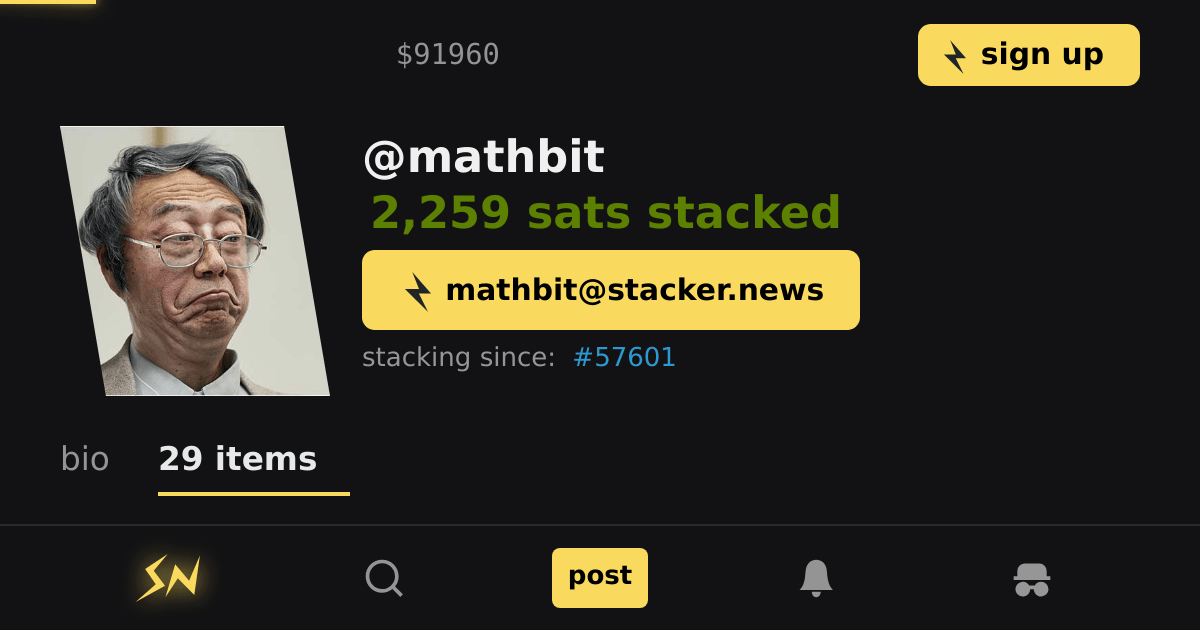Viewport: 1200px width, 630px height.
Task: Switch to the bio tab
Action: [x=85, y=459]
